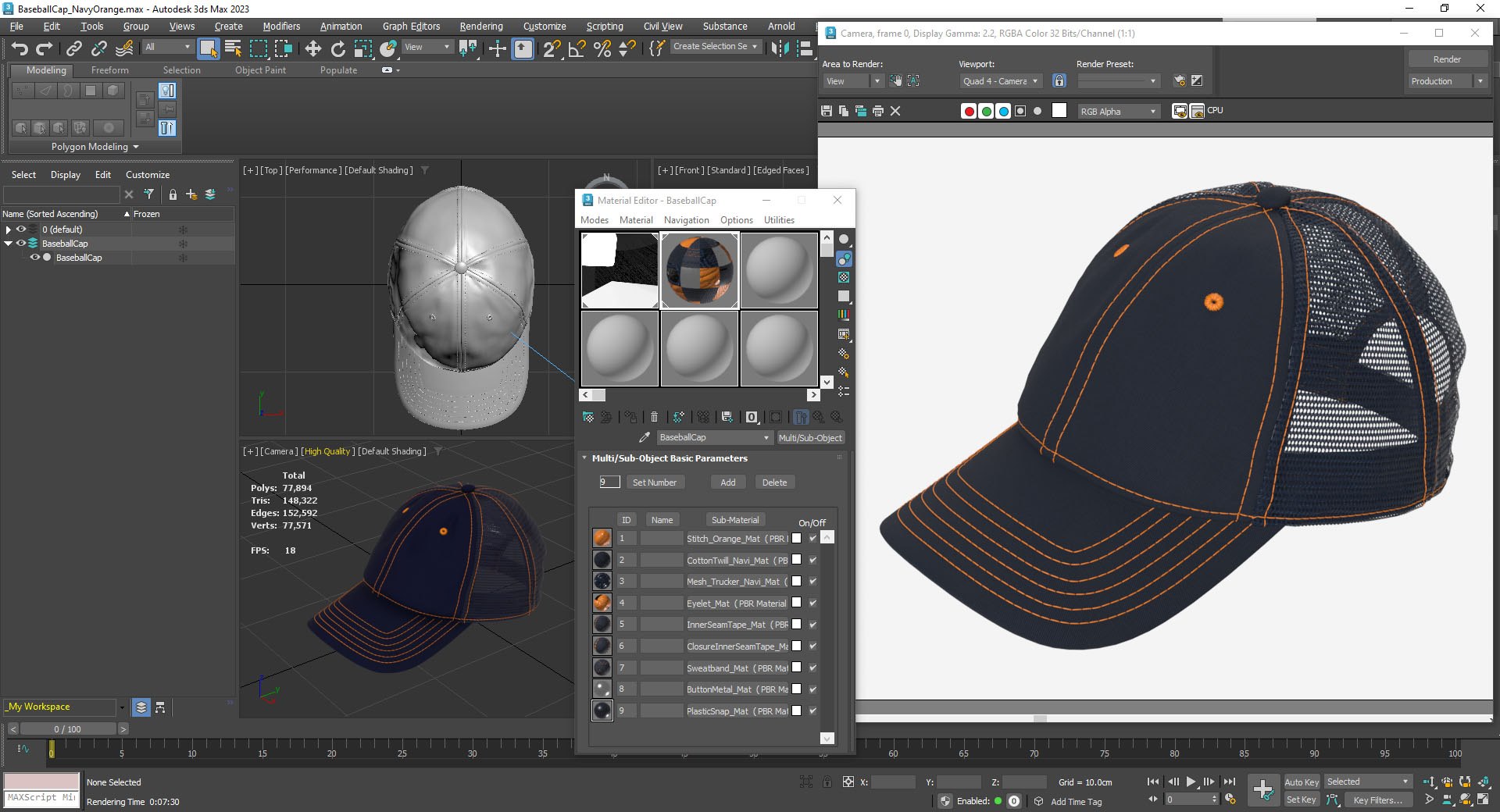Open the RGB Alpha channel dropdown
Screen dimensions: 1500x812
[1119, 112]
